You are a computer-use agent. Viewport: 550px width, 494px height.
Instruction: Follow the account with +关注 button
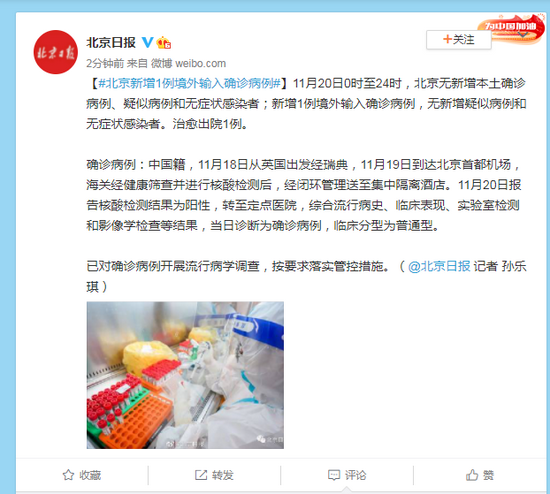point(458,39)
